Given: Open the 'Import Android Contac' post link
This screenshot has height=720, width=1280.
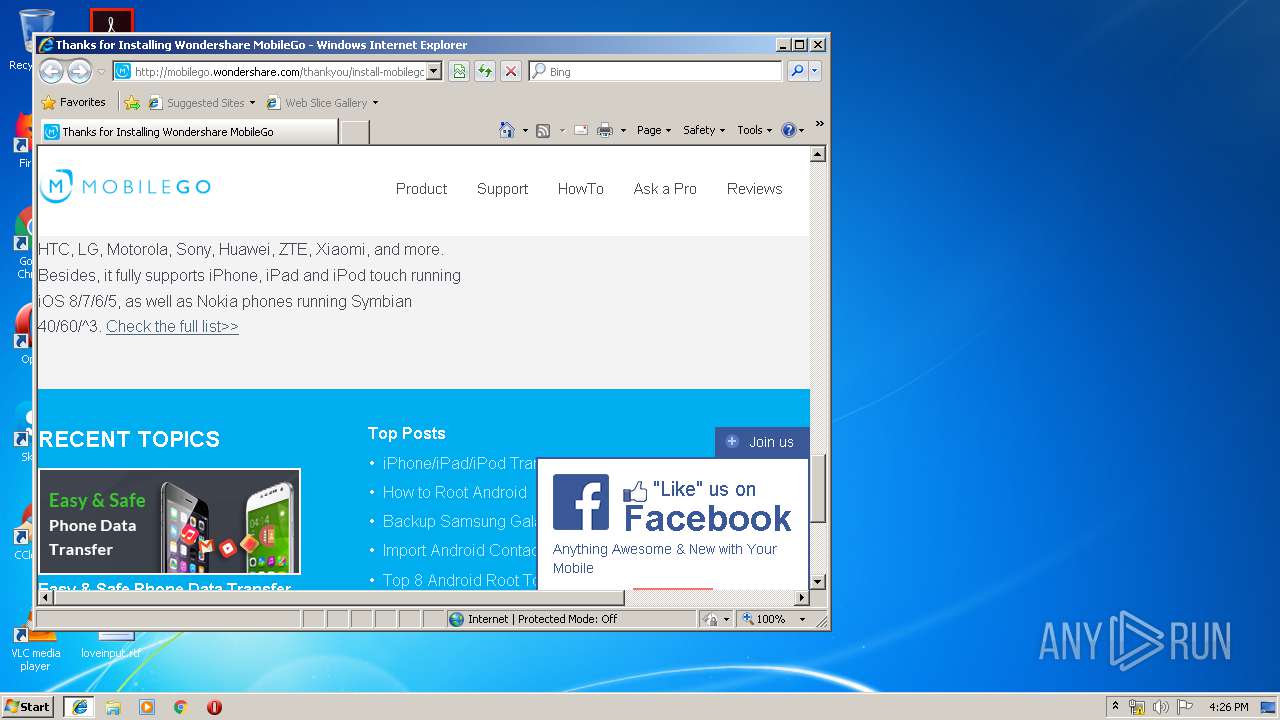Looking at the screenshot, I should coord(460,550).
